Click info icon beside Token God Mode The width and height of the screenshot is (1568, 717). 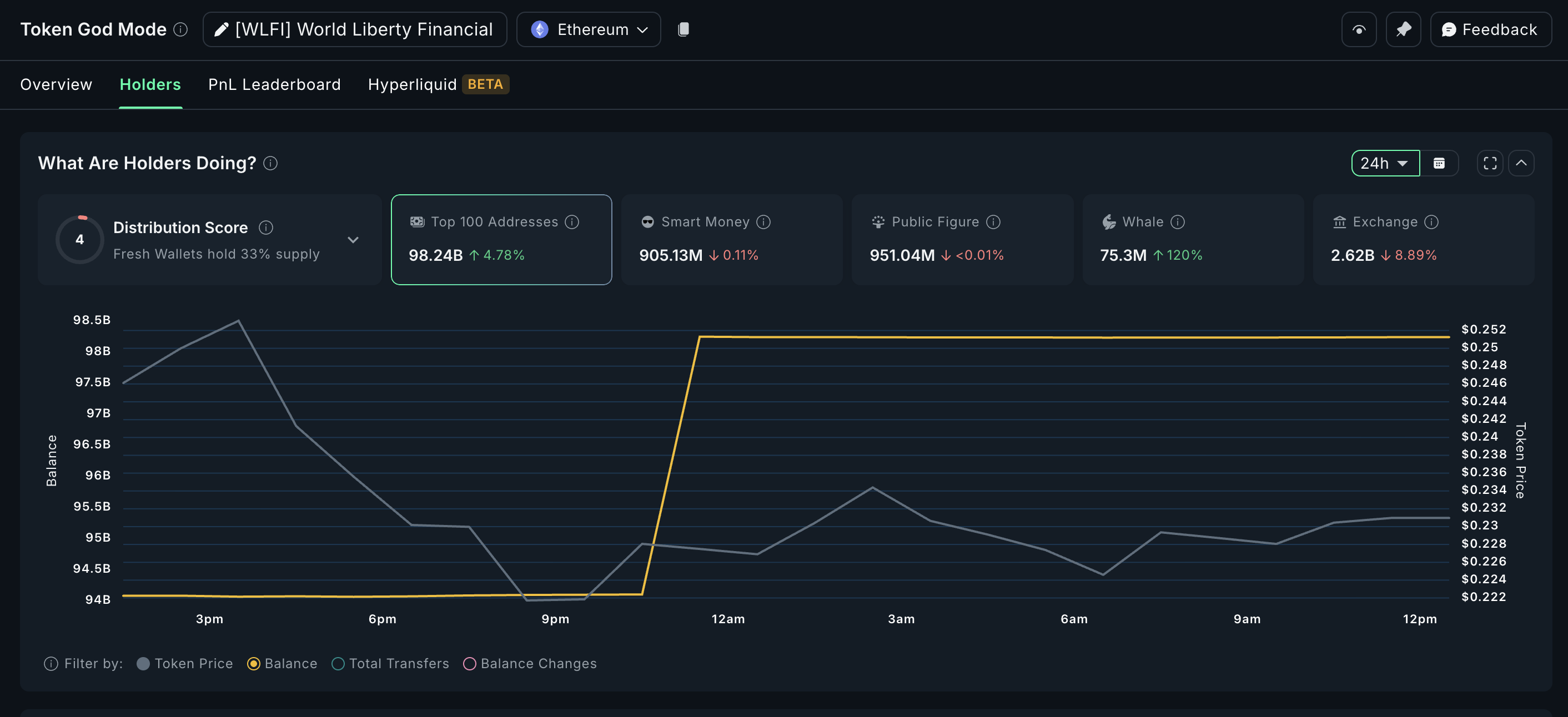click(x=180, y=29)
